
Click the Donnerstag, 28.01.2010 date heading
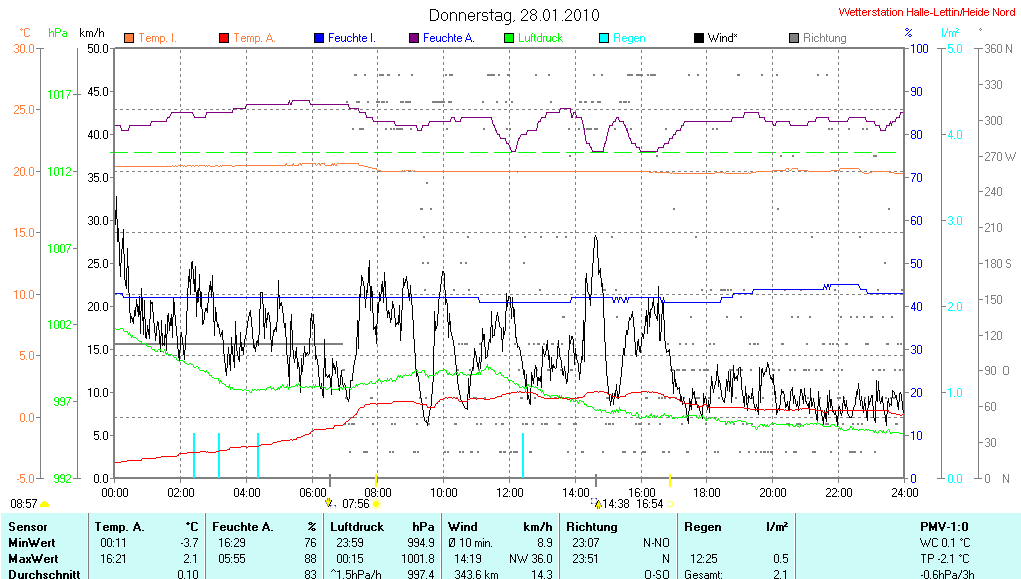pyautogui.click(x=514, y=15)
